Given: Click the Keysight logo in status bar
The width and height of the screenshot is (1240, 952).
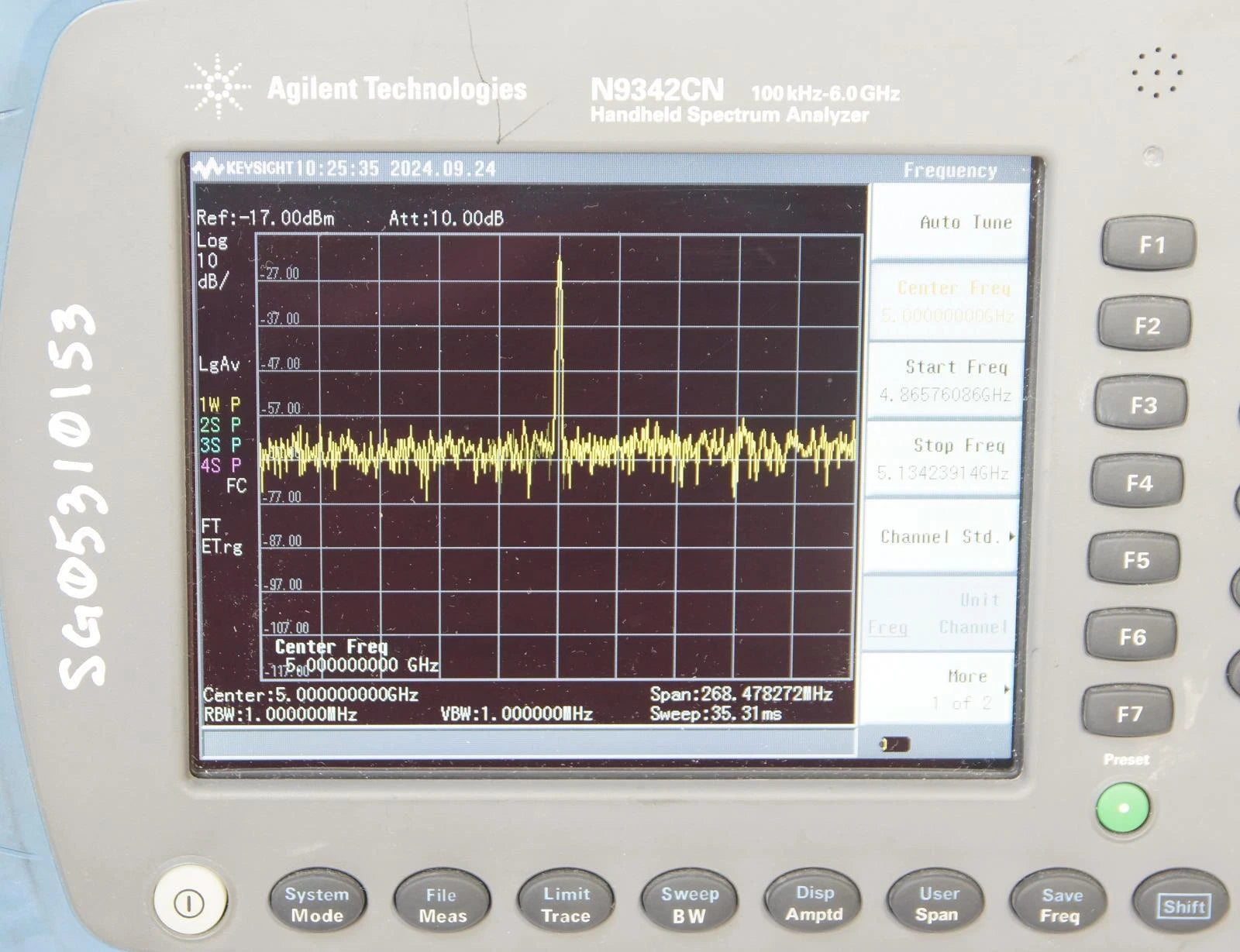Looking at the screenshot, I should click(243, 168).
